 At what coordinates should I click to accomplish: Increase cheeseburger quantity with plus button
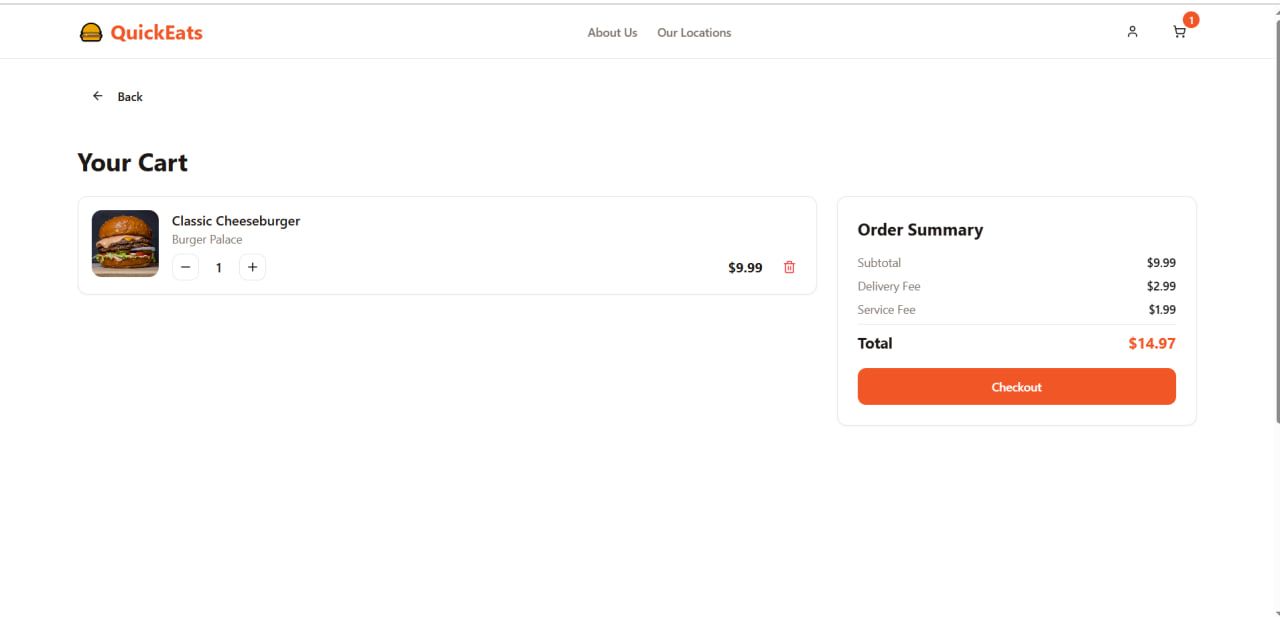[252, 267]
